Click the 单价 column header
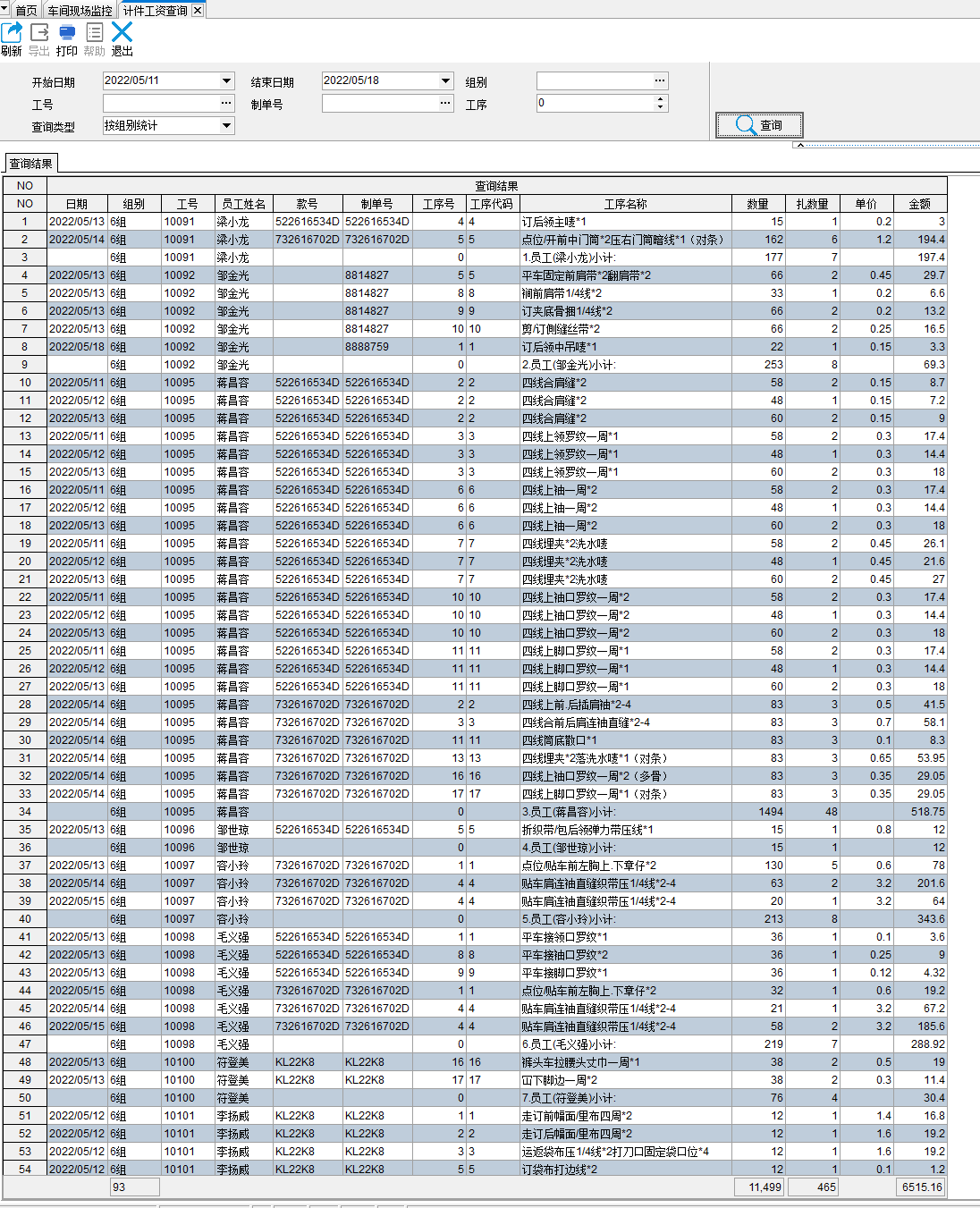 click(866, 204)
